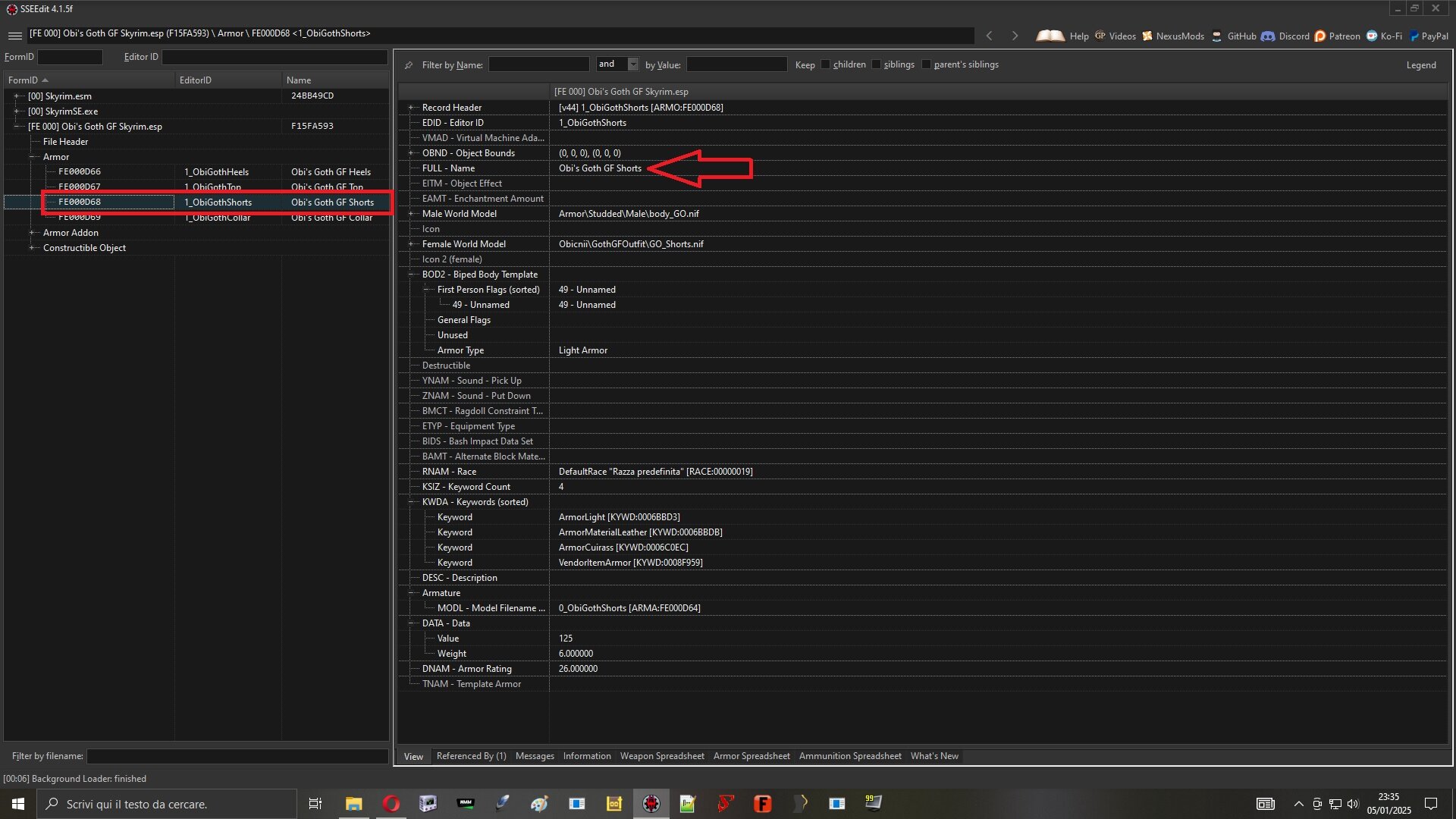The width and height of the screenshot is (1456, 819).
Task: Open the 'and' filter operator dropdown
Action: 632,64
